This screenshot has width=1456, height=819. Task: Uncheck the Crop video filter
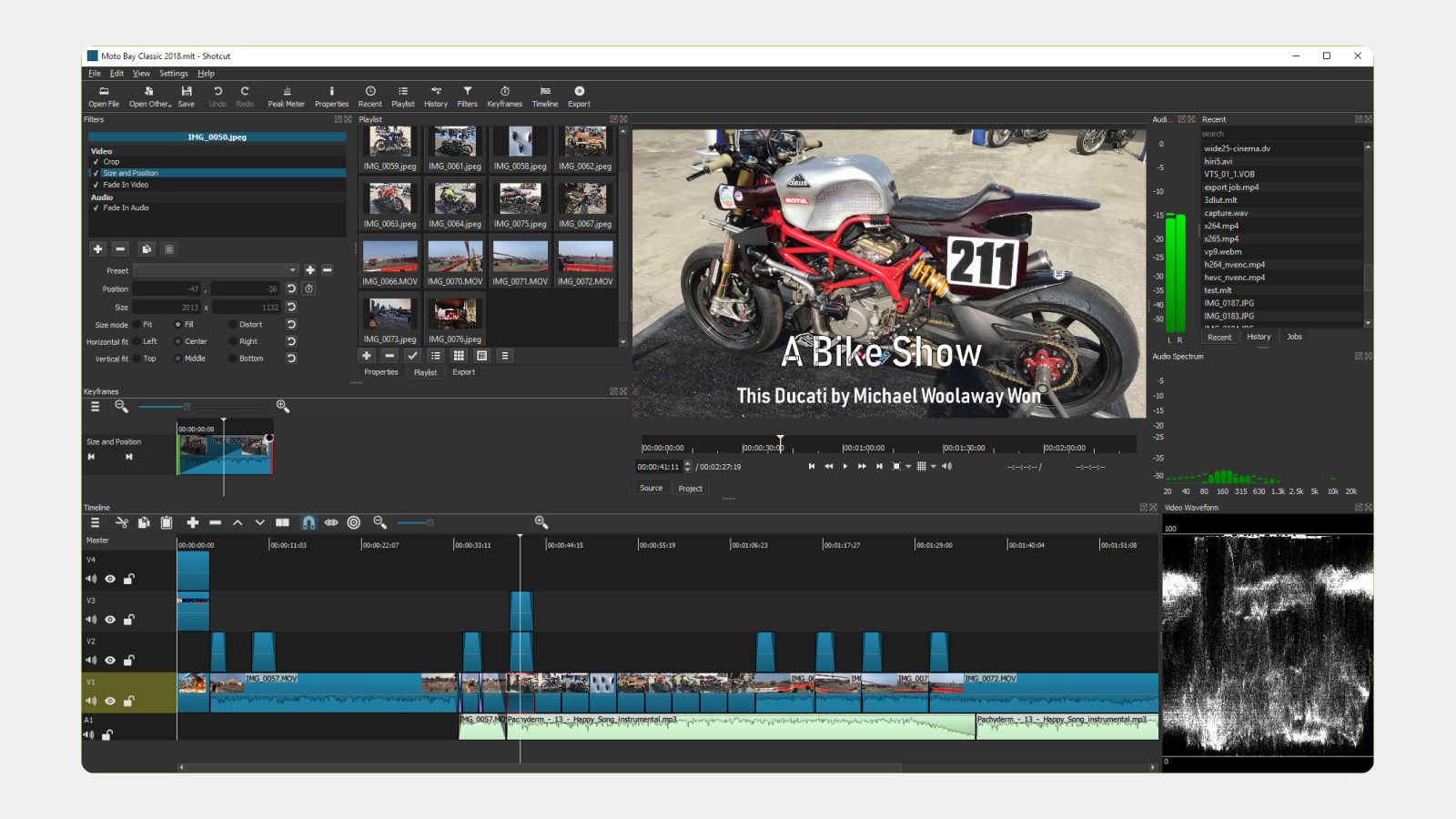coord(96,162)
